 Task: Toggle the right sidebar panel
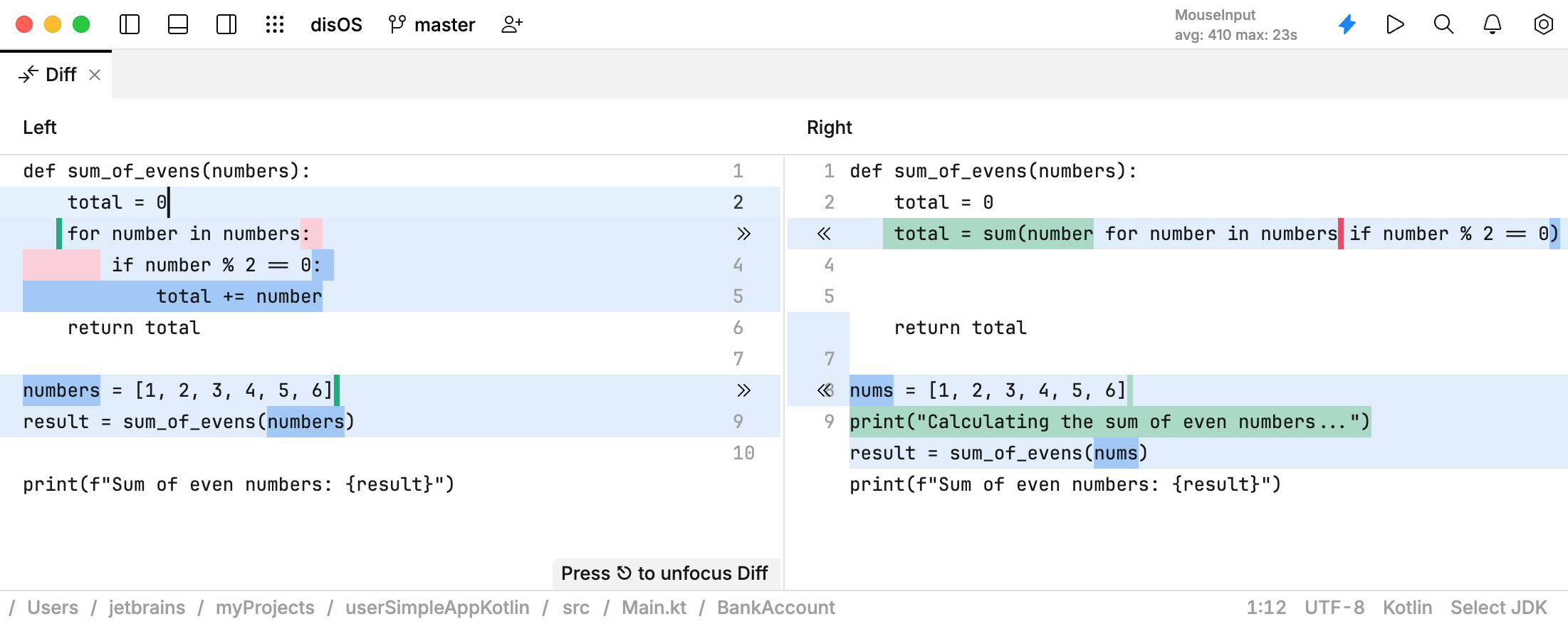tap(226, 25)
